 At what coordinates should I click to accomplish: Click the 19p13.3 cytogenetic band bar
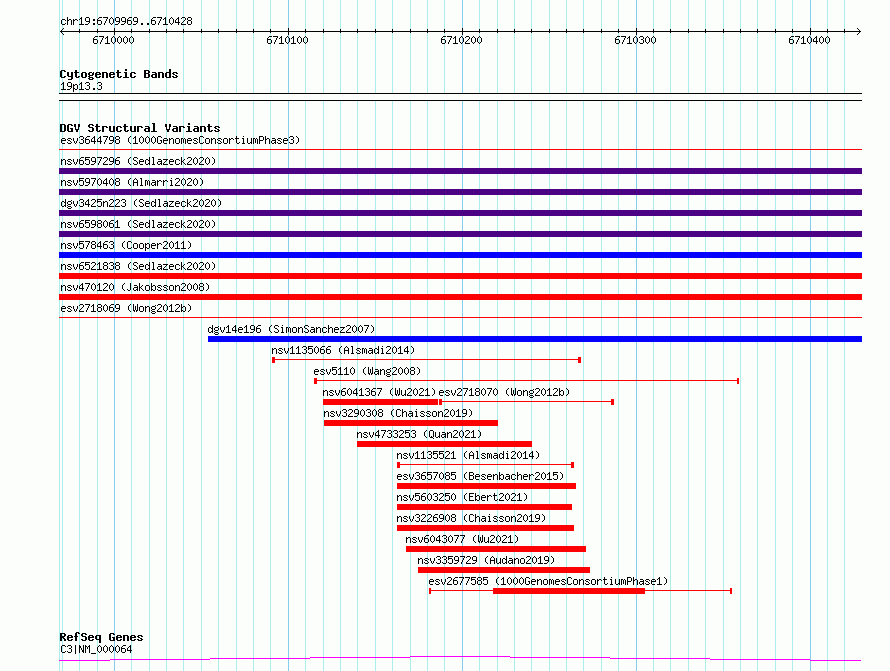460,97
